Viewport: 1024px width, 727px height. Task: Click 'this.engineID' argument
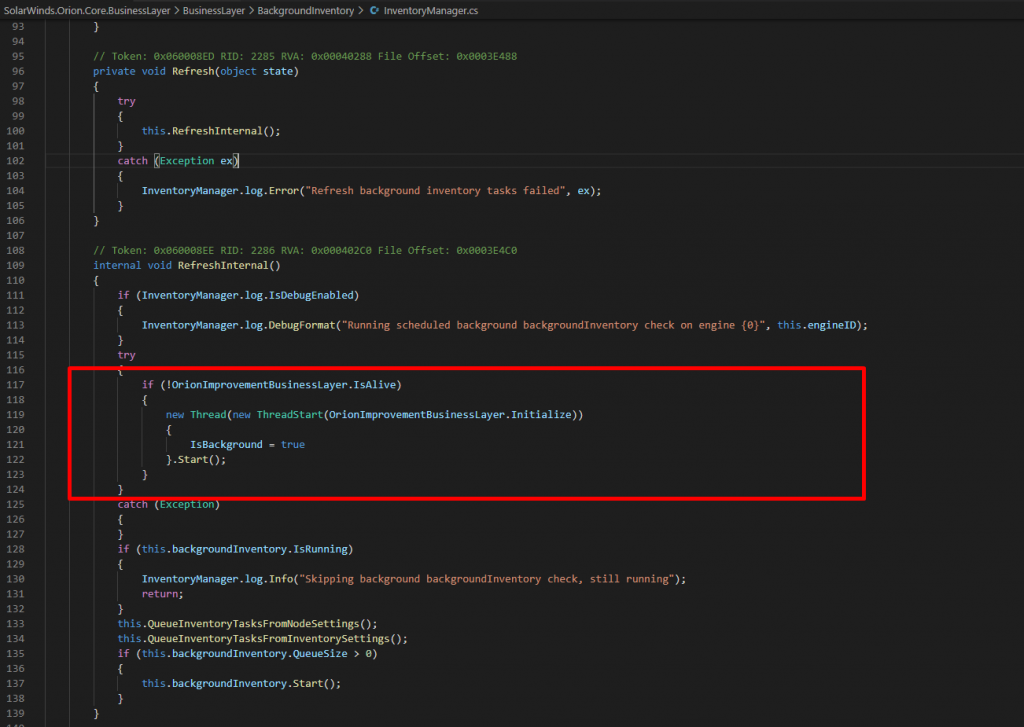pyautogui.click(x=816, y=325)
